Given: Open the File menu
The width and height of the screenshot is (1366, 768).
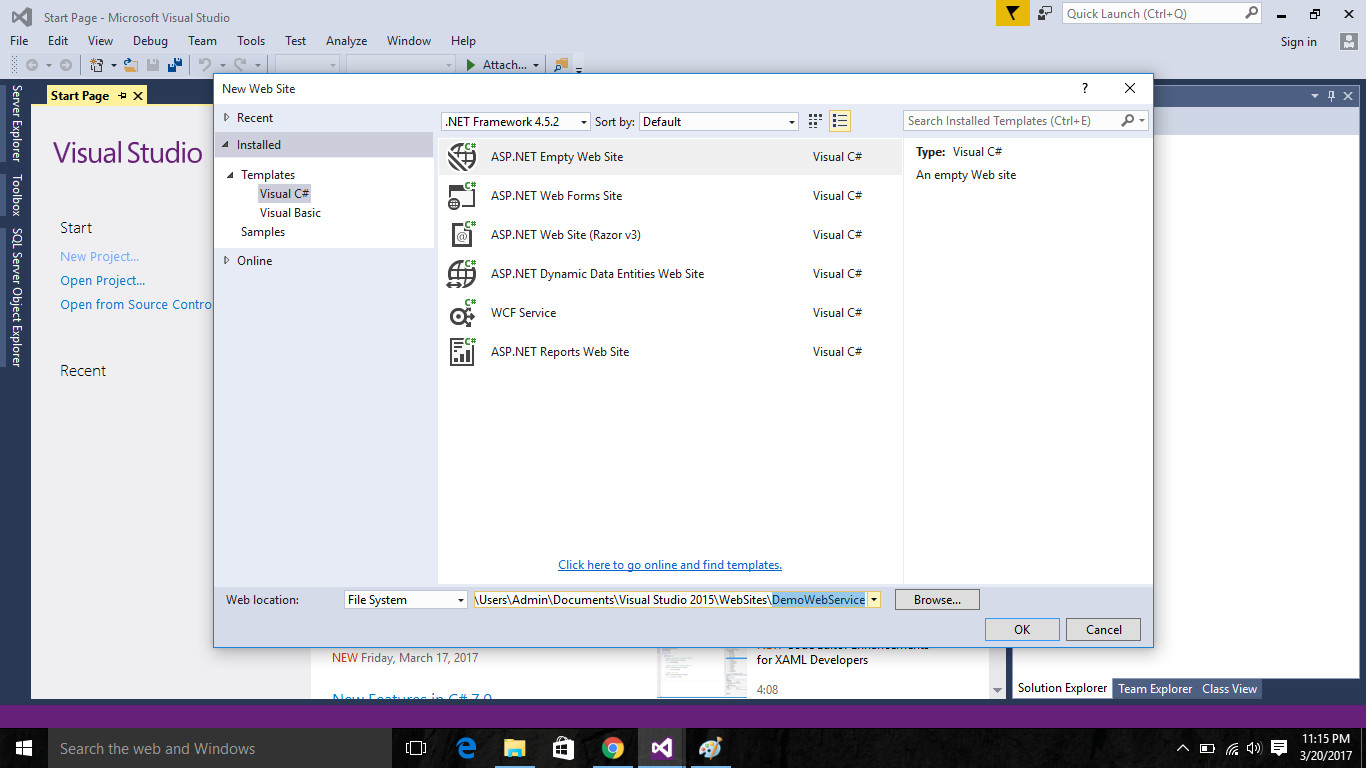Looking at the screenshot, I should tap(19, 41).
